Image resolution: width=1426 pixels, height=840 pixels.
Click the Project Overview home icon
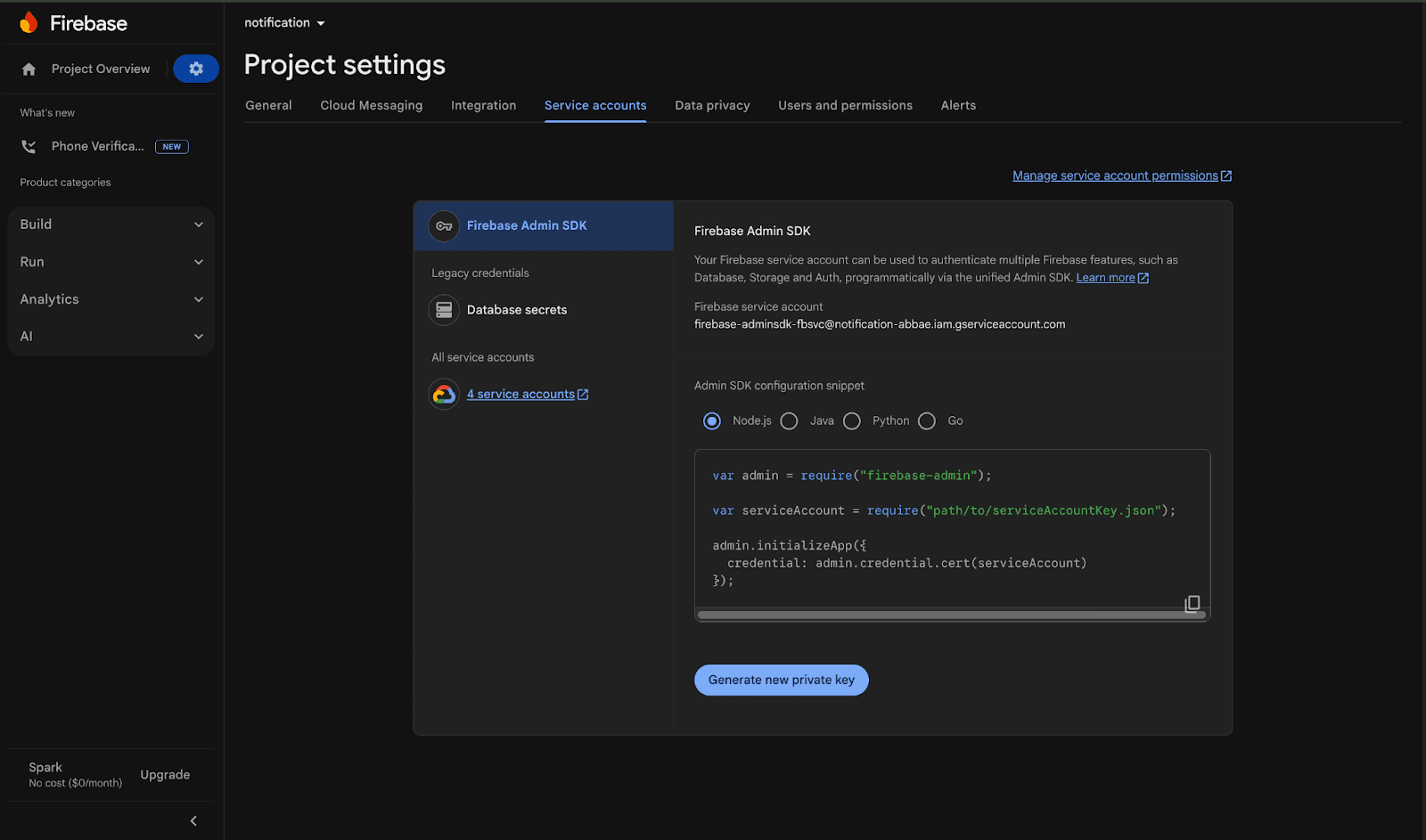tap(29, 69)
